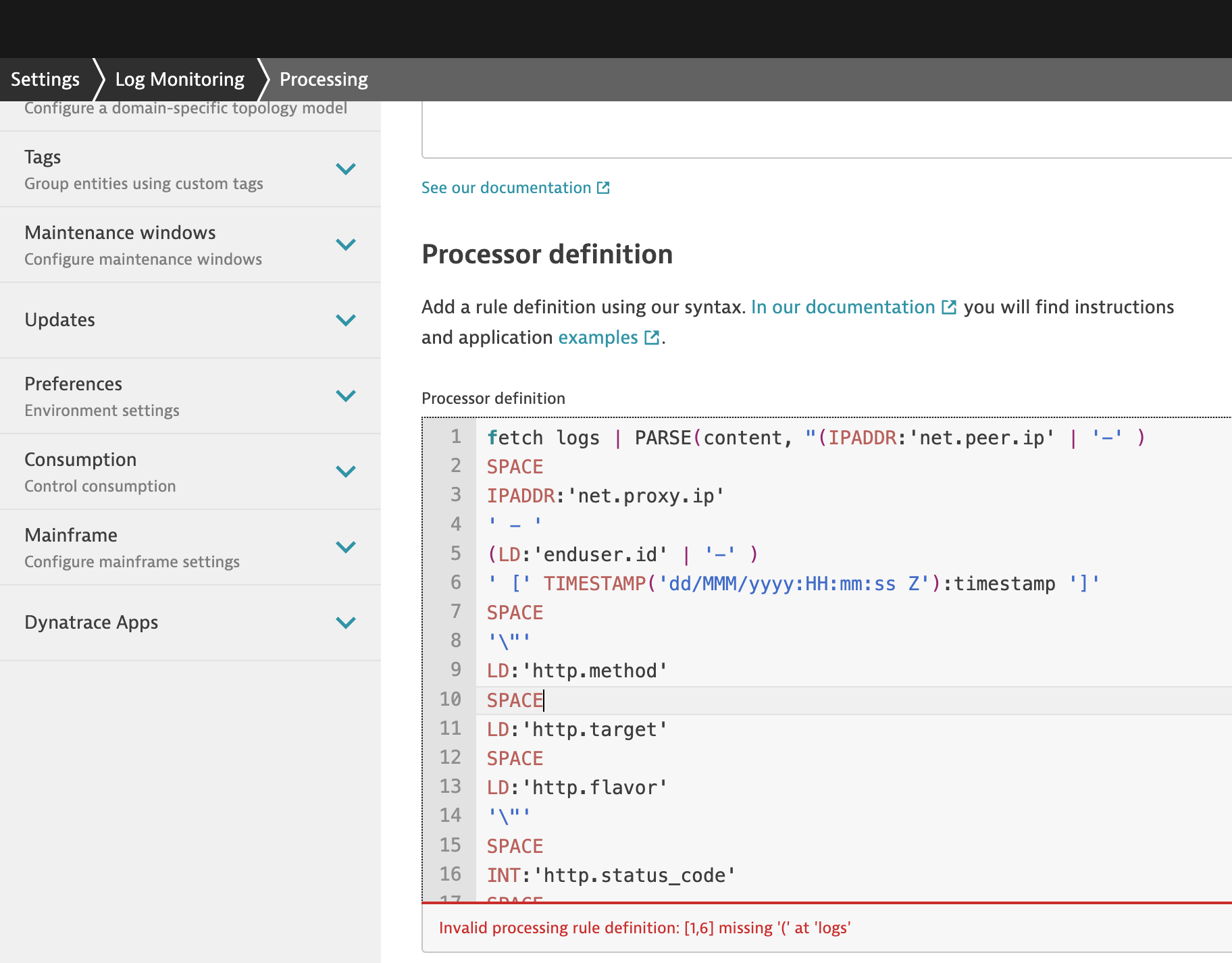Open the 'See our documentation' link

tap(506, 188)
